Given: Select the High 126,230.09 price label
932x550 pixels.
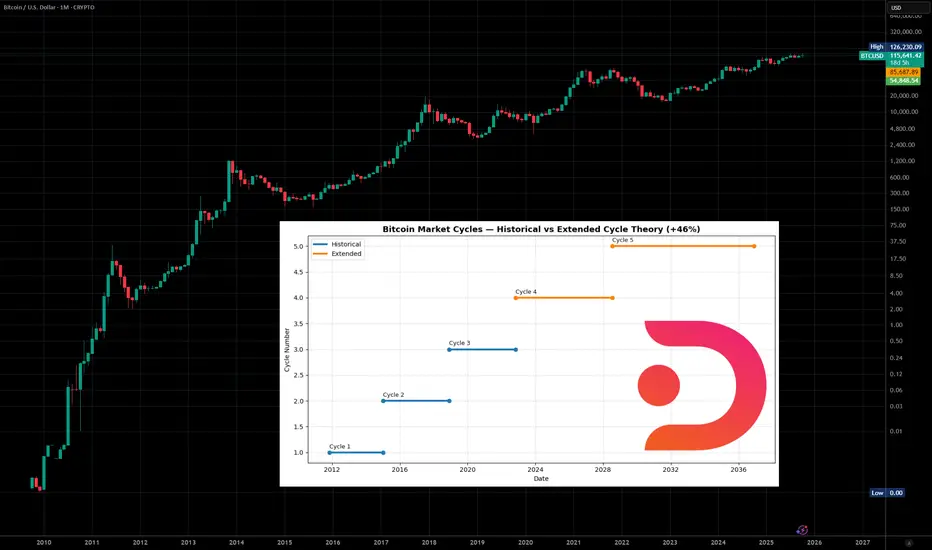Looking at the screenshot, I should [896, 46].
